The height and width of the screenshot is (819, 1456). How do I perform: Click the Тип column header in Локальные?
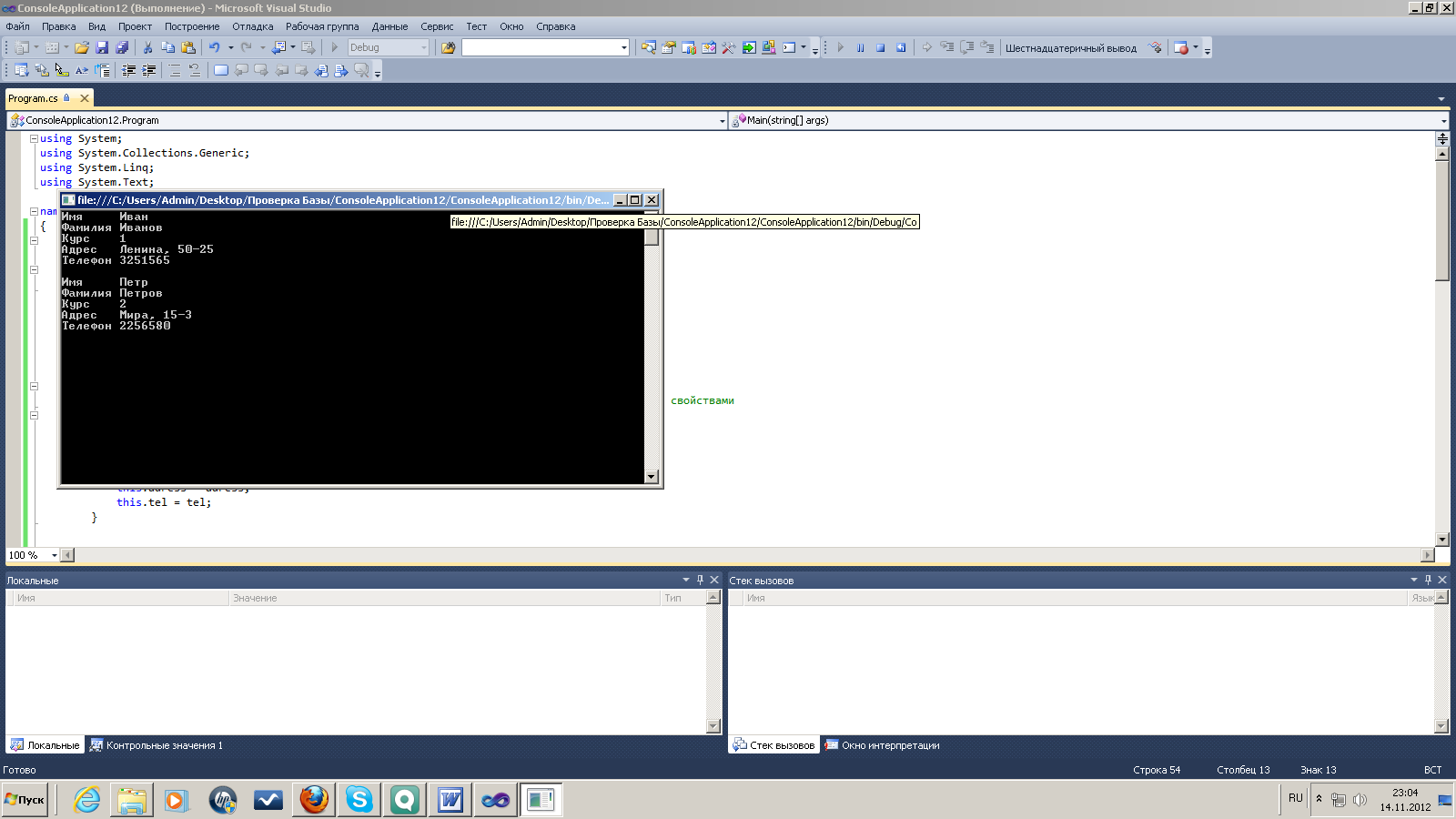(x=682, y=598)
